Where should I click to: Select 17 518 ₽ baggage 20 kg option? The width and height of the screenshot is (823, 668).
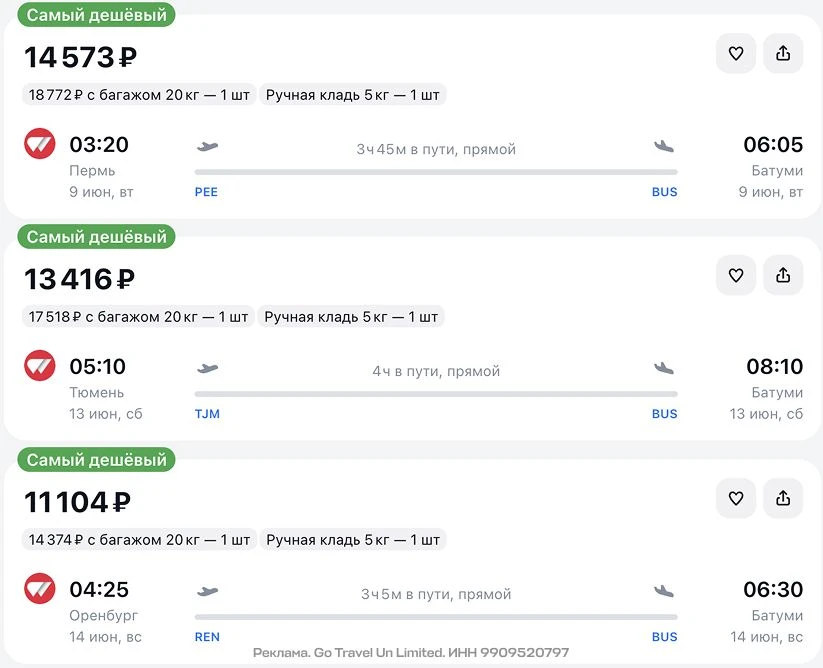pyautogui.click(x=138, y=317)
